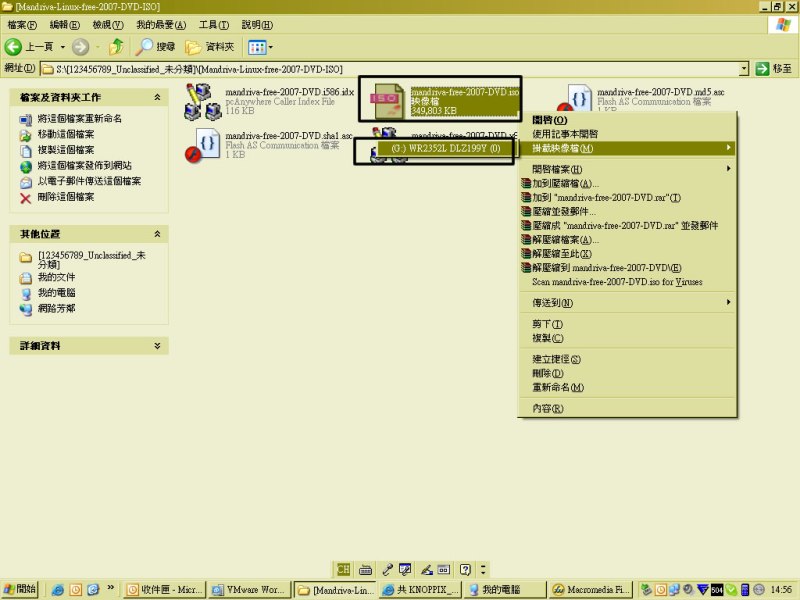This screenshot has height=600, width=800.
Task: Open the 開啟檔案(H) submenu
Action: (x=627, y=169)
